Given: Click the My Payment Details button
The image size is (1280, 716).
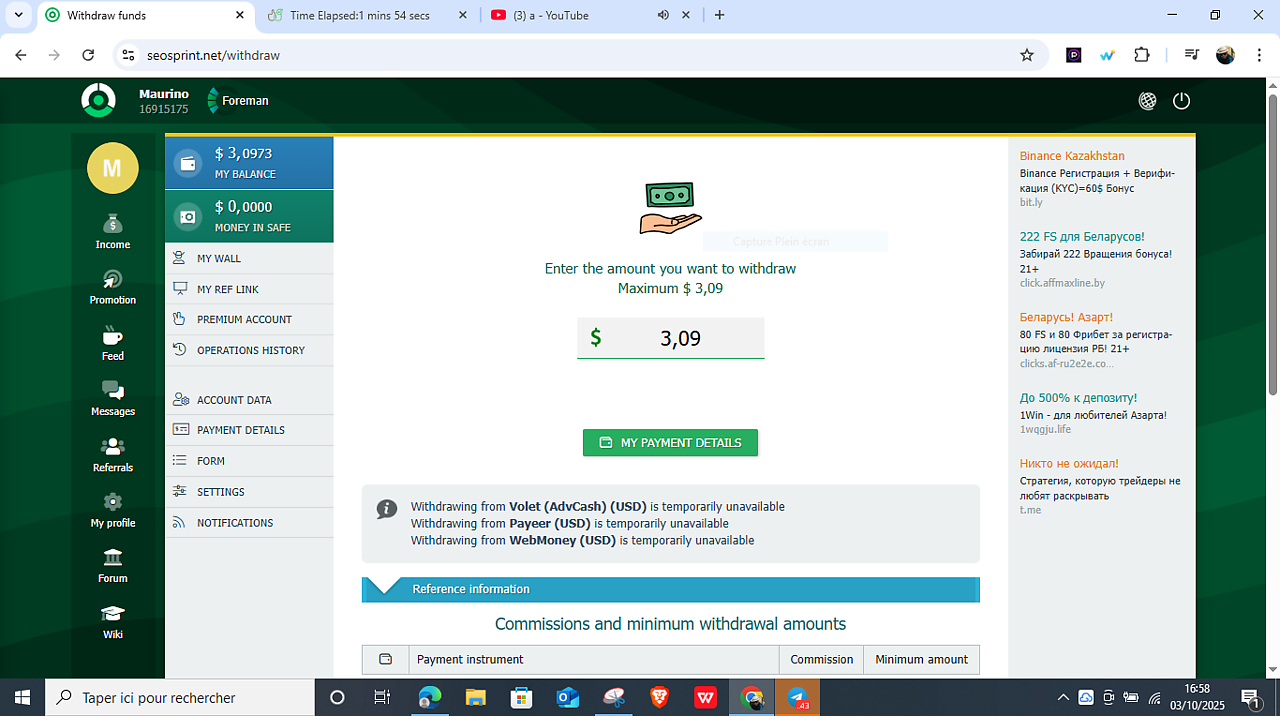Looking at the screenshot, I should [x=670, y=443].
